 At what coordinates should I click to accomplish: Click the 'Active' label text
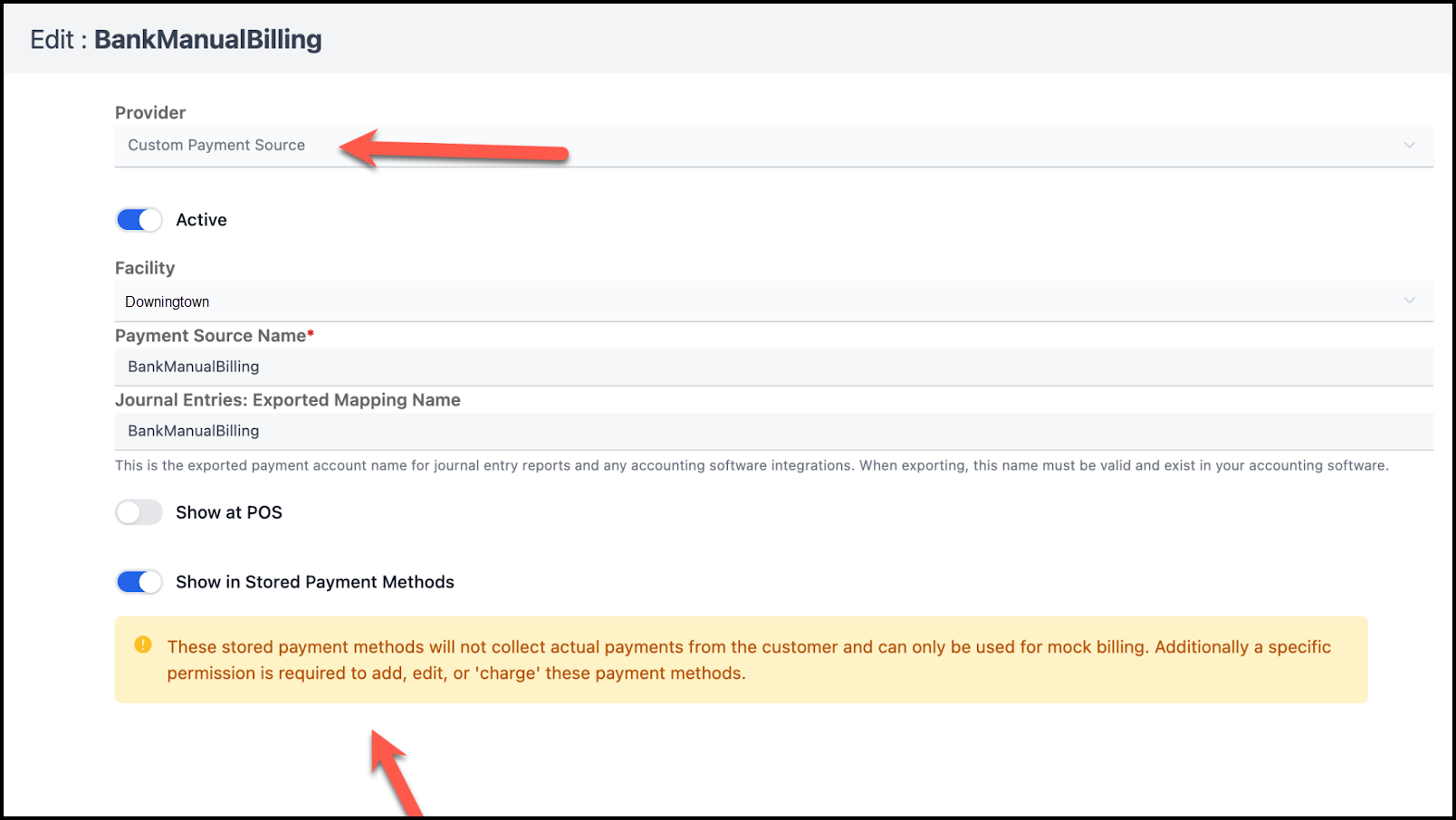(201, 220)
